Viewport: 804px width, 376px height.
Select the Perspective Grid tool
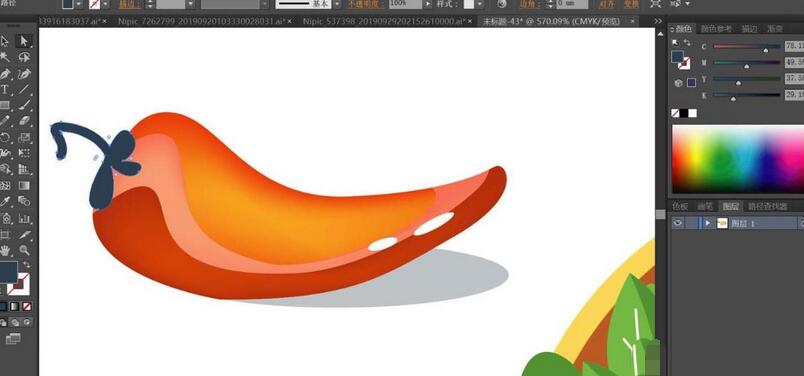tap(24, 169)
